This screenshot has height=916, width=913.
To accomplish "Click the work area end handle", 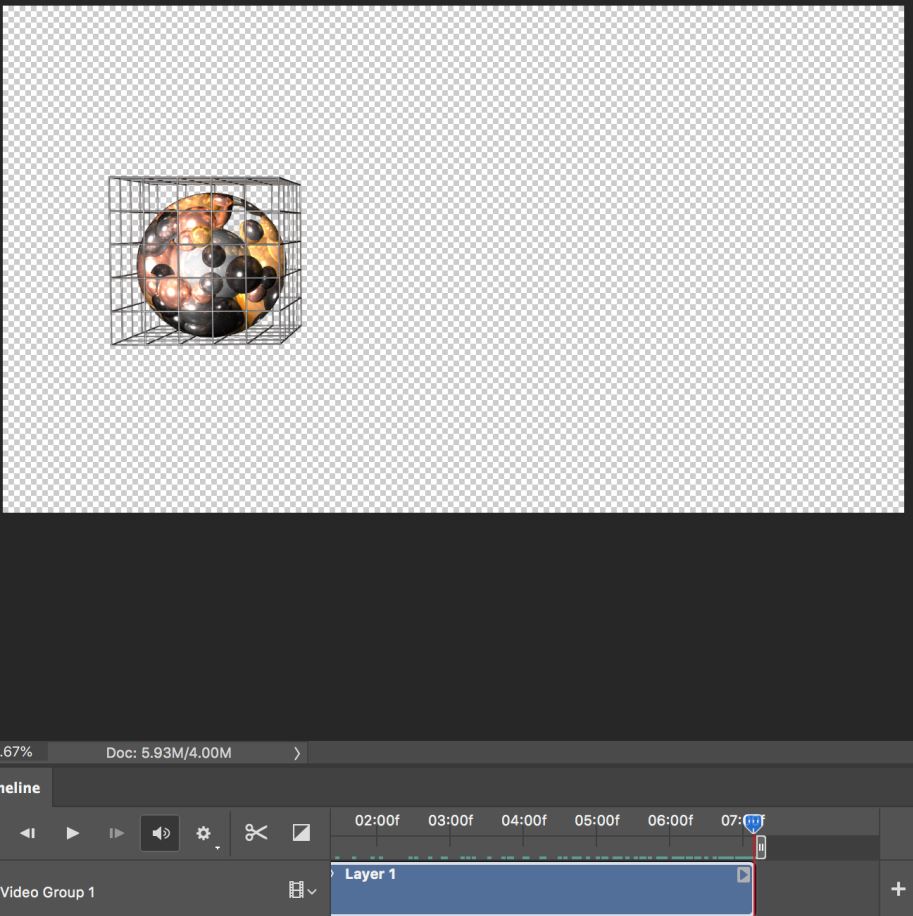I will pos(761,847).
